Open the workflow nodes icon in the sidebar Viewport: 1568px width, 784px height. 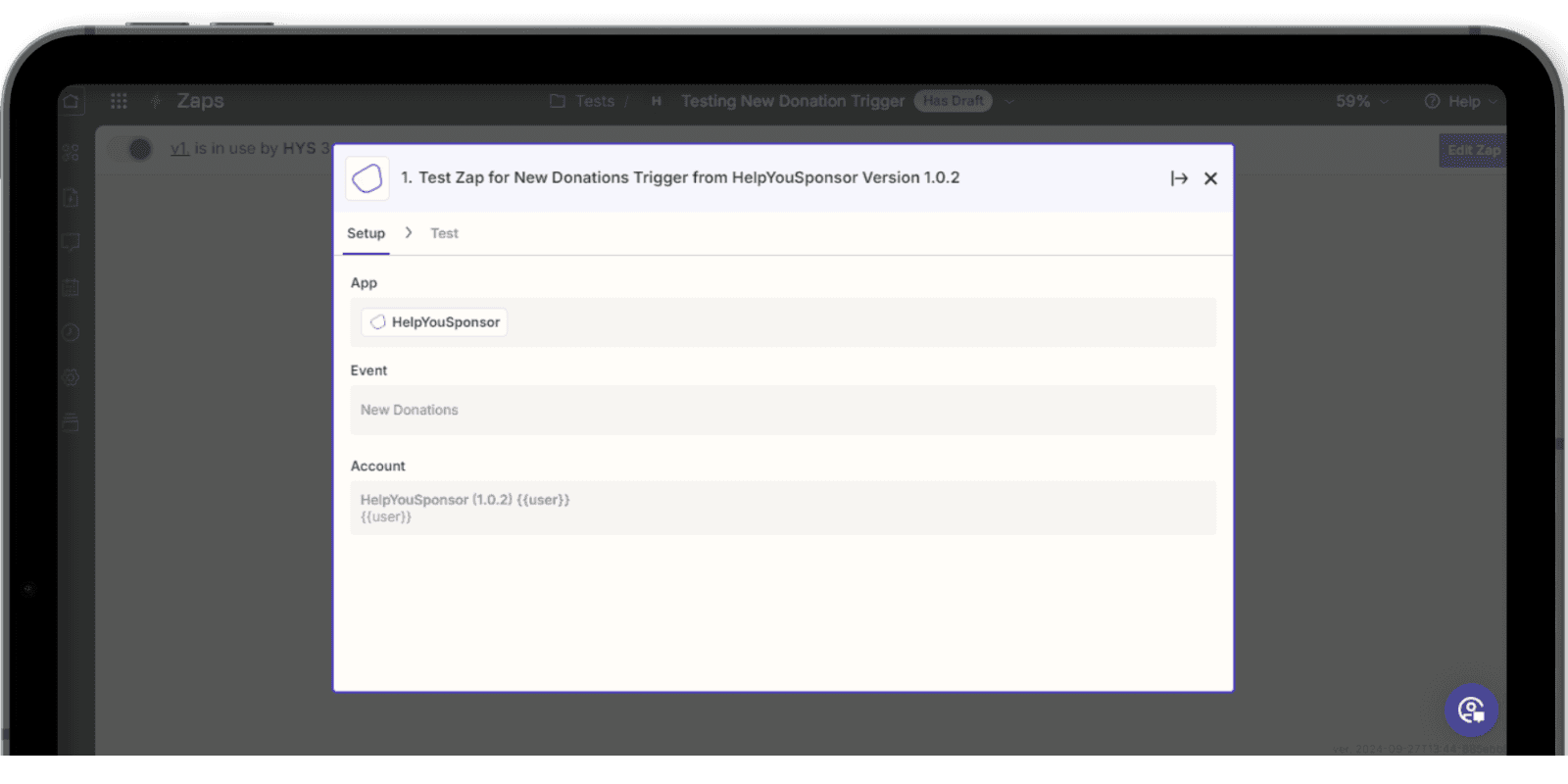point(71,152)
